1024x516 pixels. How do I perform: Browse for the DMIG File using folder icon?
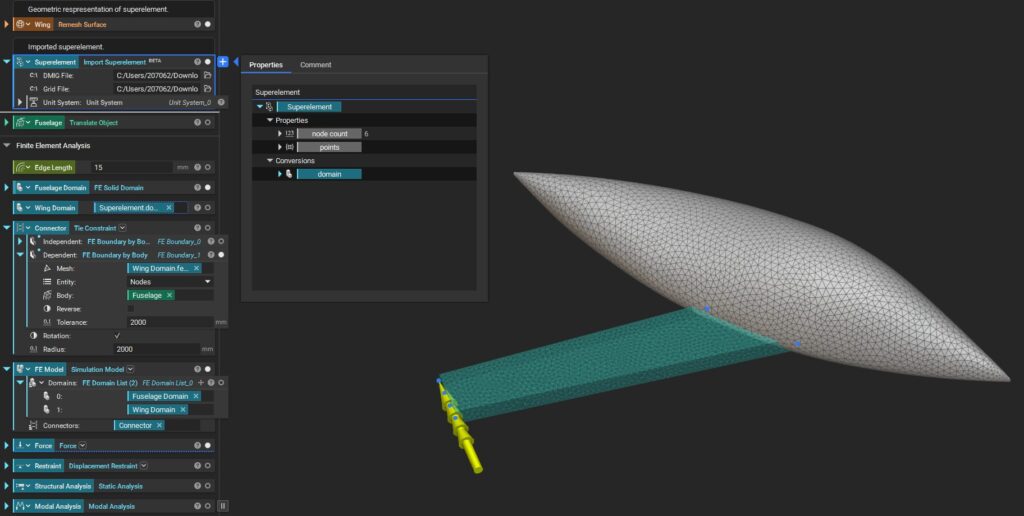(x=207, y=75)
